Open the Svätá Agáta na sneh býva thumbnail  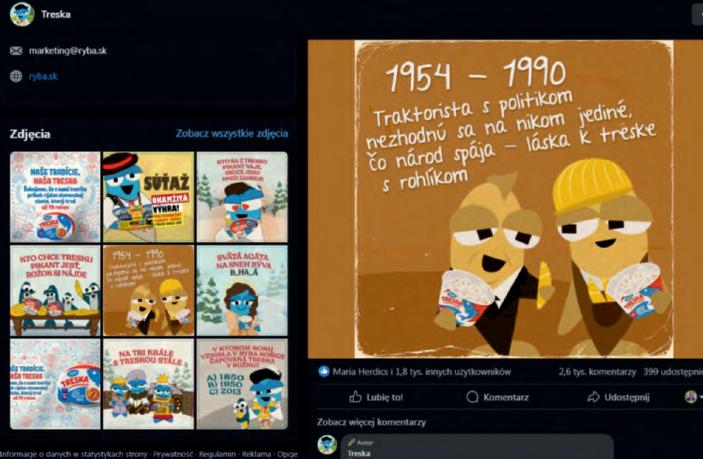pyautogui.click(x=242, y=290)
